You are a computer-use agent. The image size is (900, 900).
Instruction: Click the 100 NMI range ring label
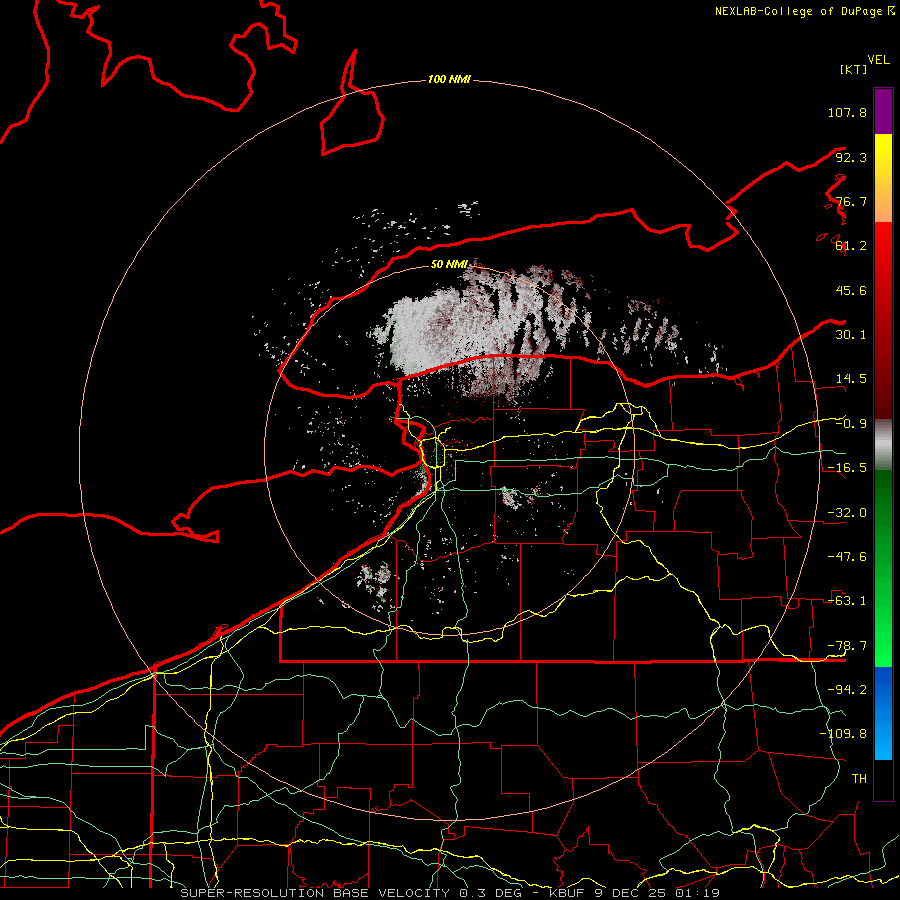point(449,79)
